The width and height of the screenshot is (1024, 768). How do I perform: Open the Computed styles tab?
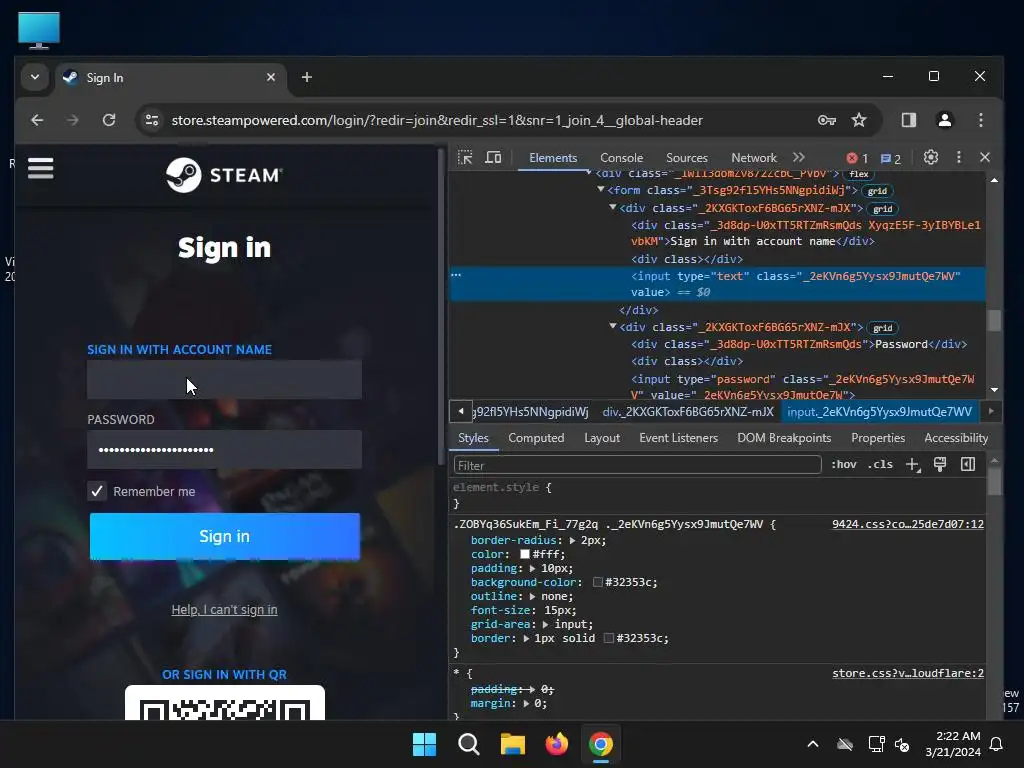coord(536,438)
